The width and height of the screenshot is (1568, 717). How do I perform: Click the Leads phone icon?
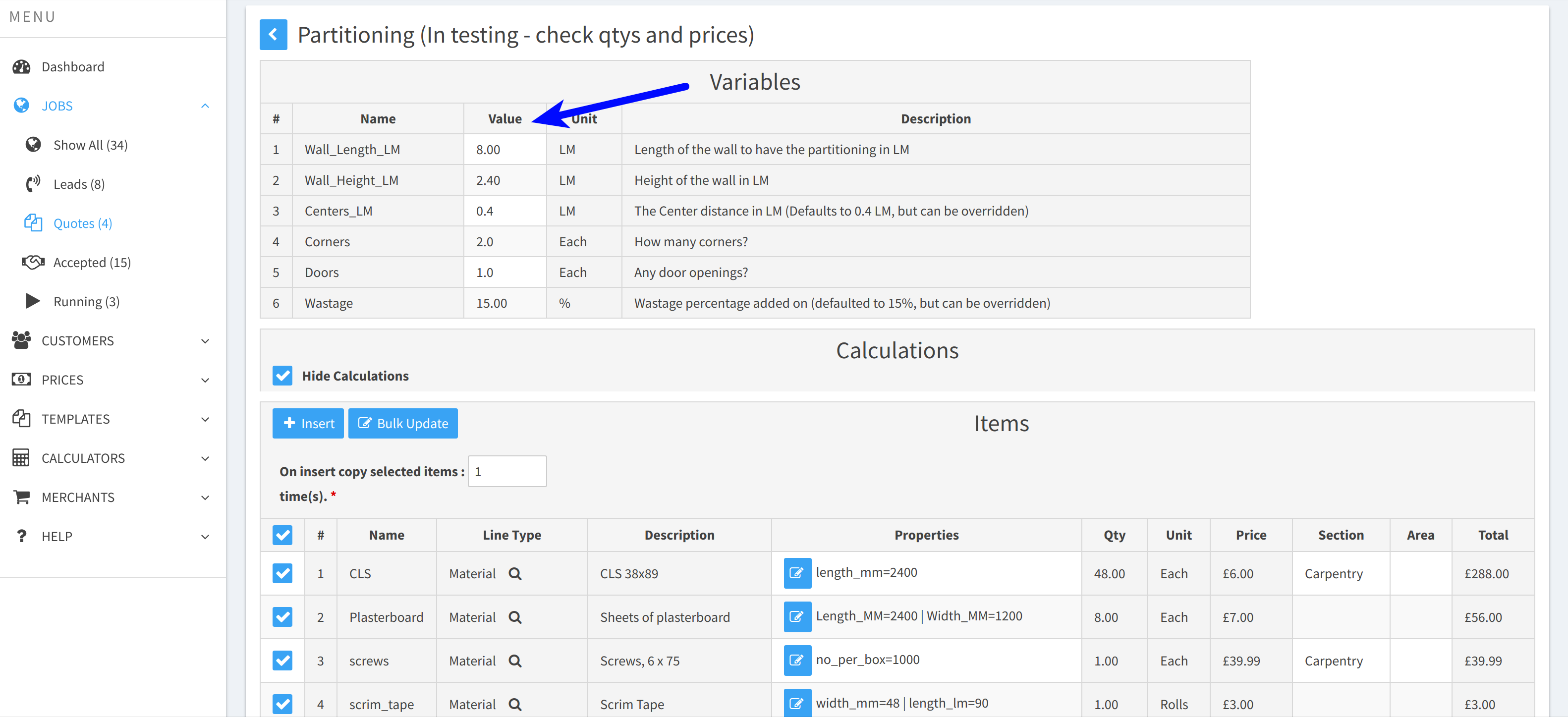(x=33, y=184)
